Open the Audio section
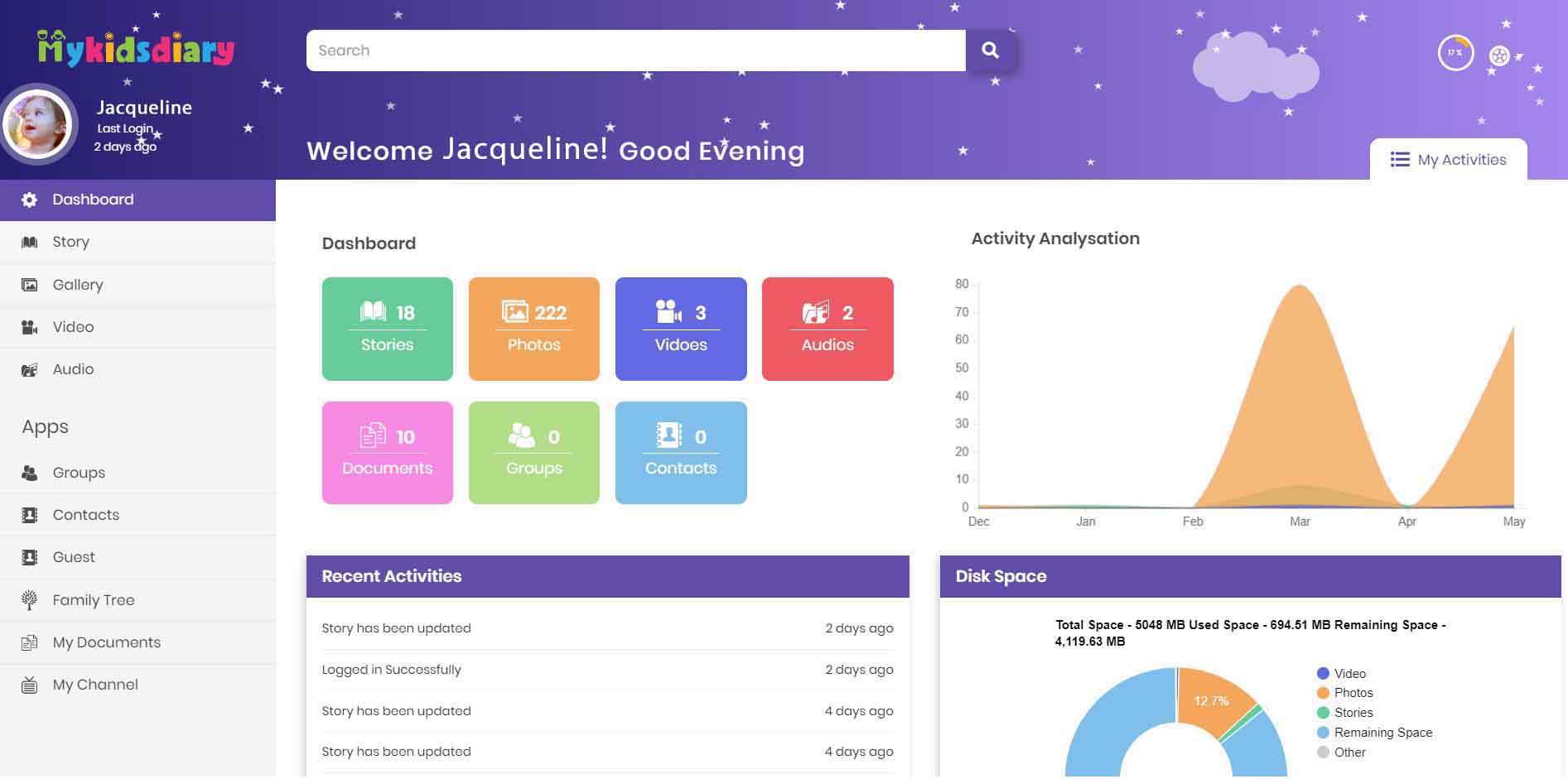Image resolution: width=1568 pixels, height=779 pixels. click(73, 368)
